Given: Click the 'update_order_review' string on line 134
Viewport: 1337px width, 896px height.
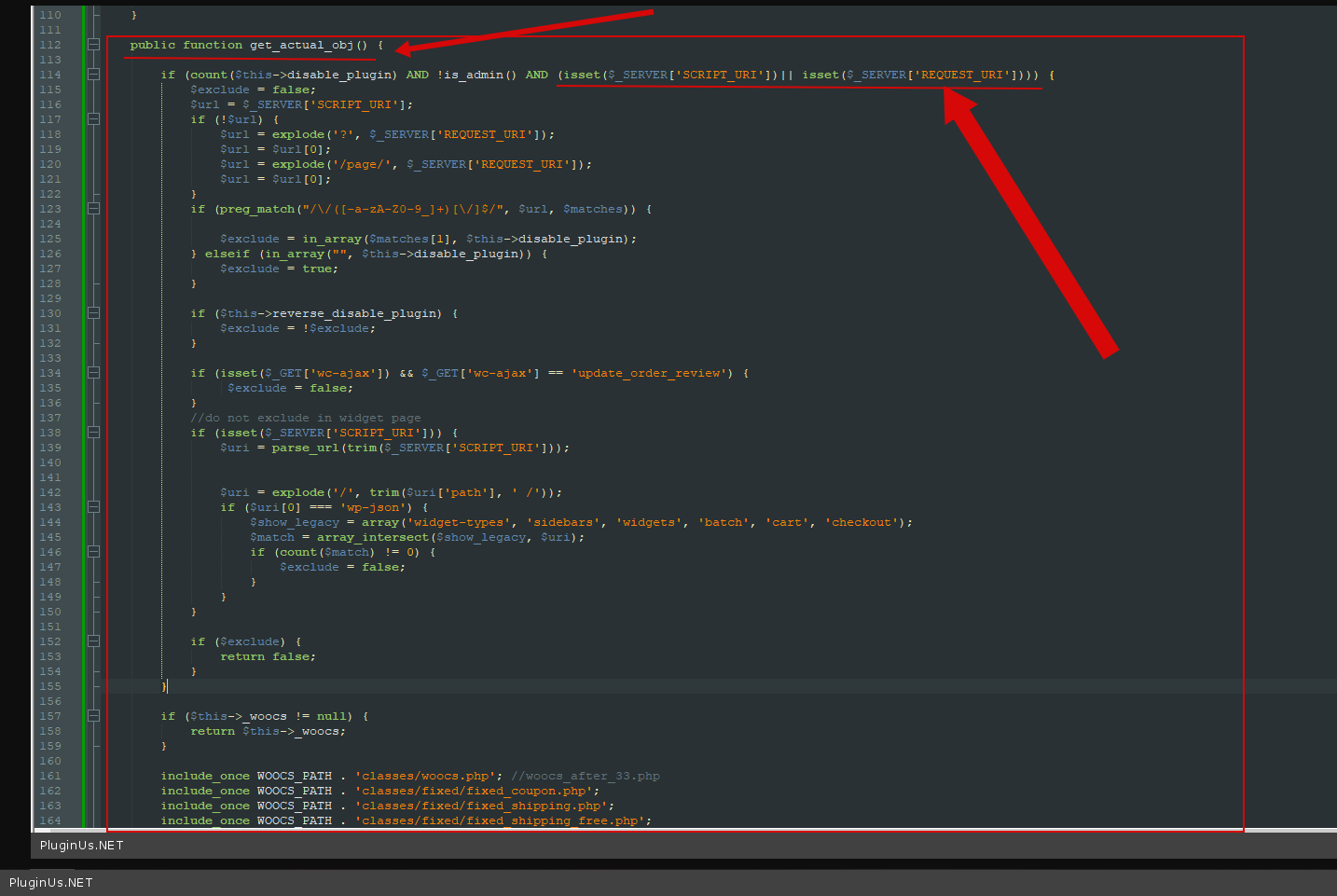Looking at the screenshot, I should click(648, 373).
